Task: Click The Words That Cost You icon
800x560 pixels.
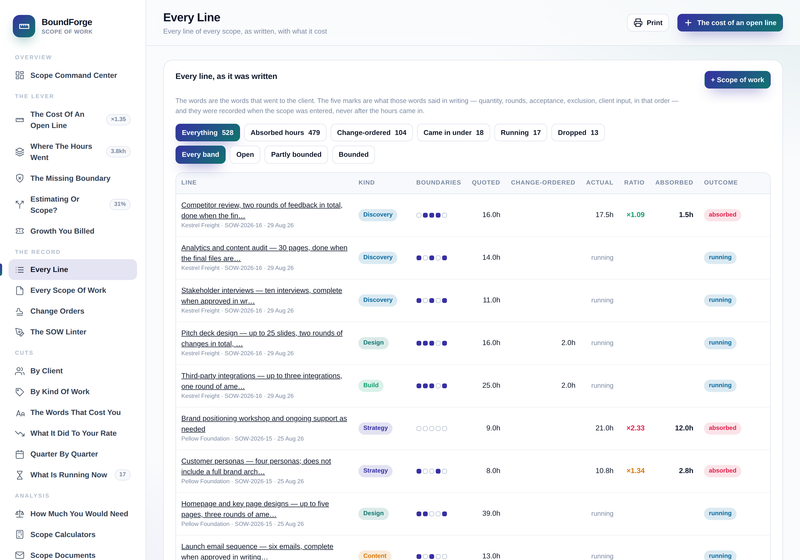Action: click(20, 413)
